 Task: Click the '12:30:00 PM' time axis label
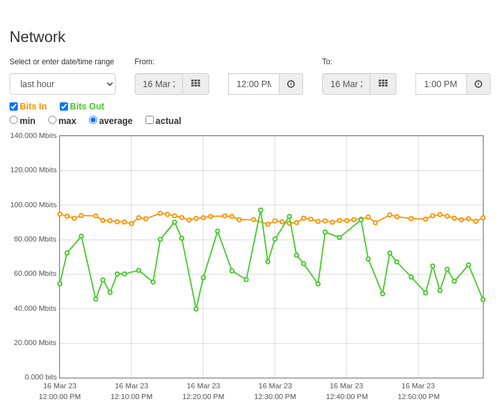[x=275, y=397]
